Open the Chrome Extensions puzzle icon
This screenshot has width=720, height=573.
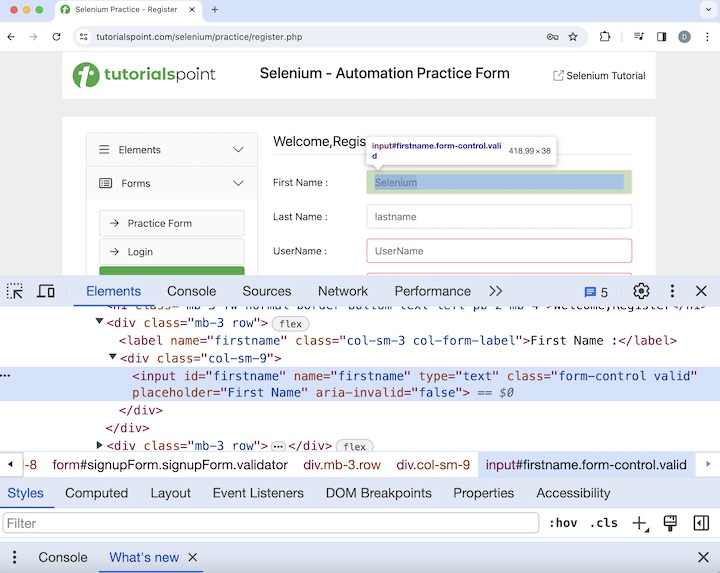pos(605,37)
